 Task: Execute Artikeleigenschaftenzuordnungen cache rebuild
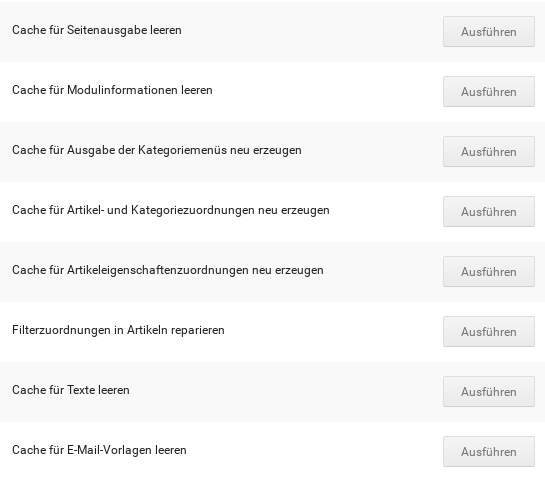tap(489, 271)
